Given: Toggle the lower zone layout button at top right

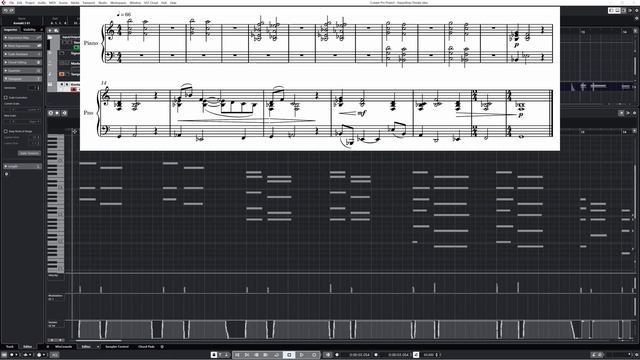Looking at the screenshot, I should [x=618, y=11].
